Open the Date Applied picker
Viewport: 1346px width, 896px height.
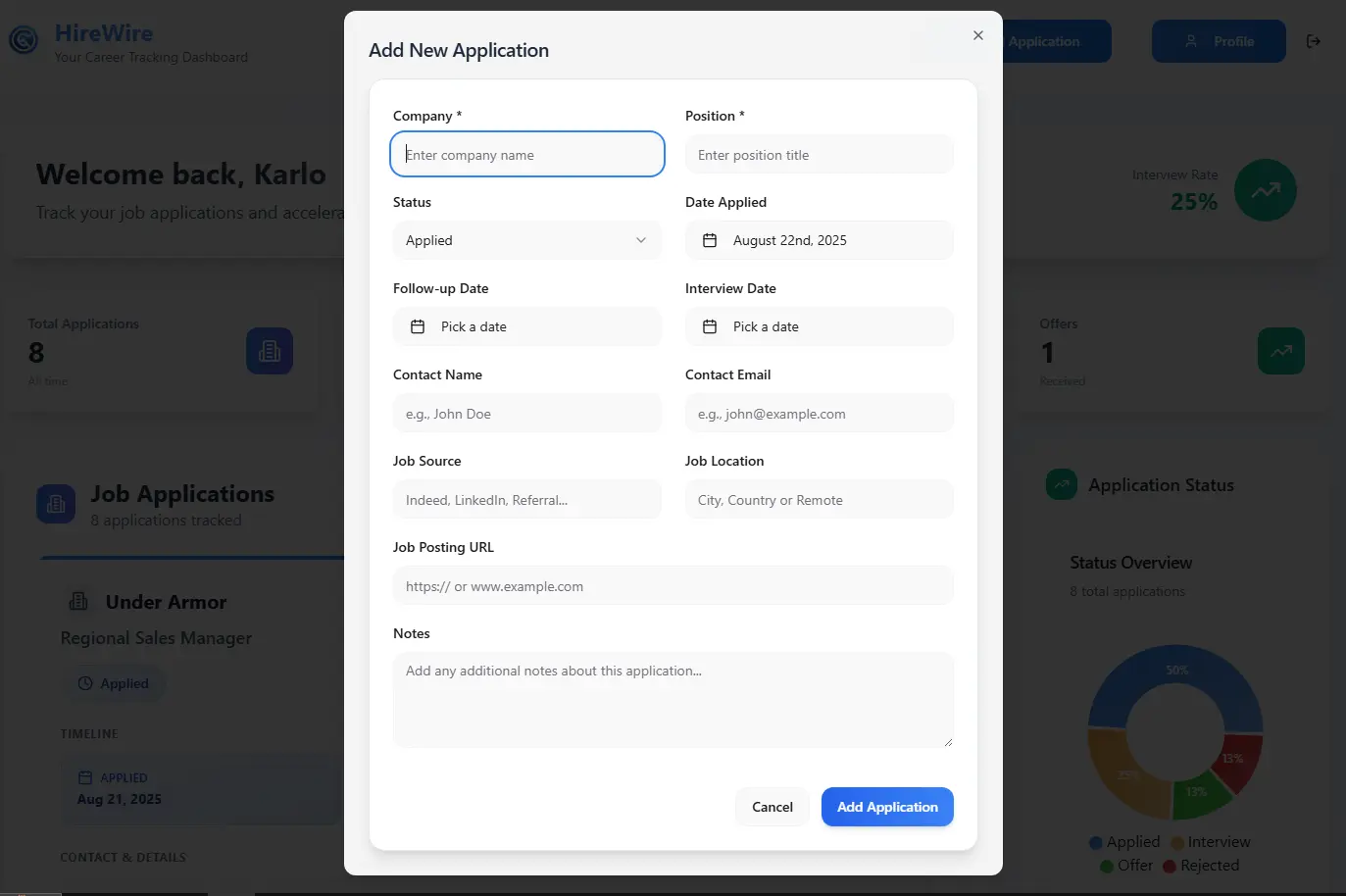coord(820,240)
